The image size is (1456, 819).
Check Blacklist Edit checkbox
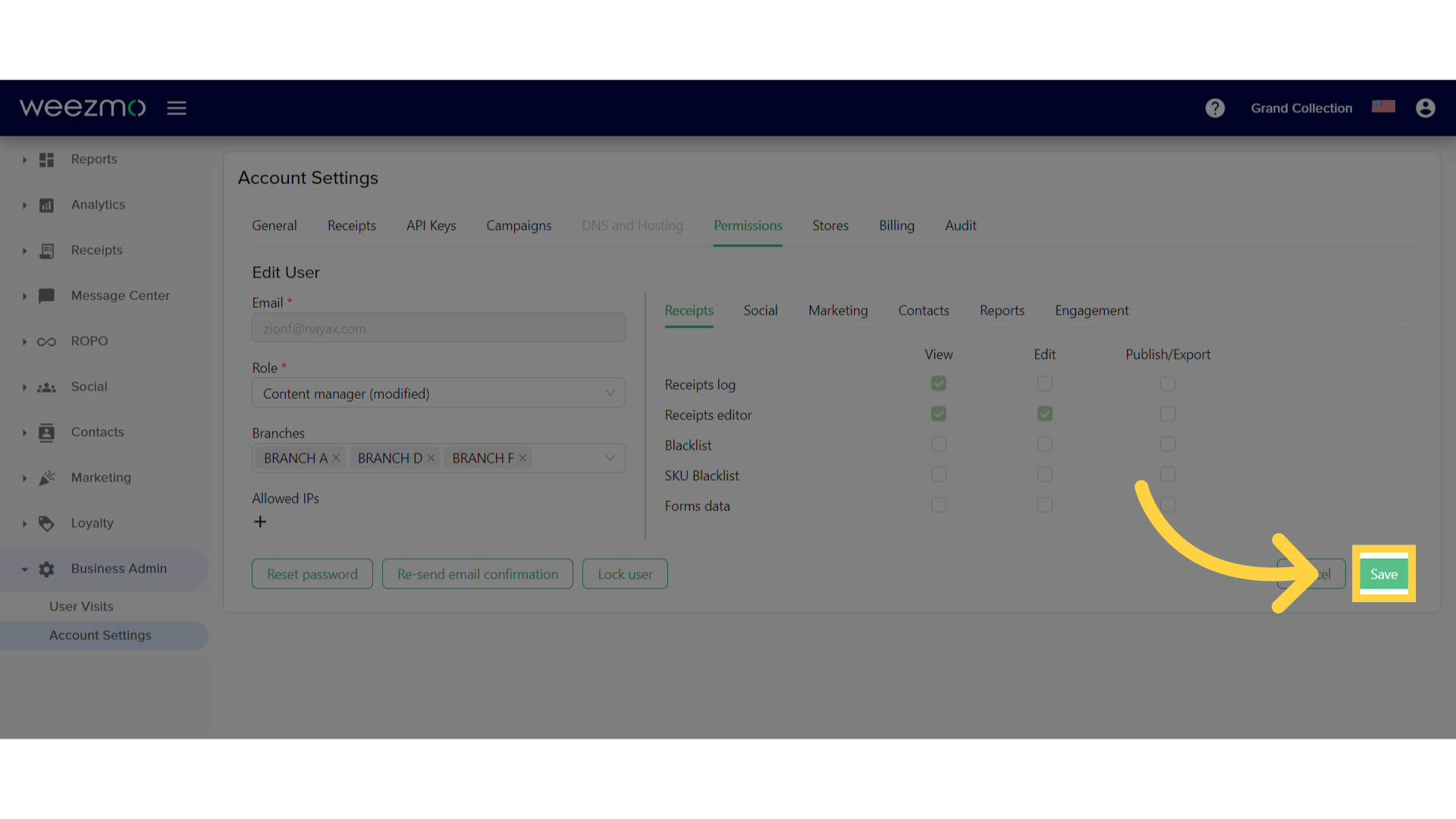pos(1045,444)
